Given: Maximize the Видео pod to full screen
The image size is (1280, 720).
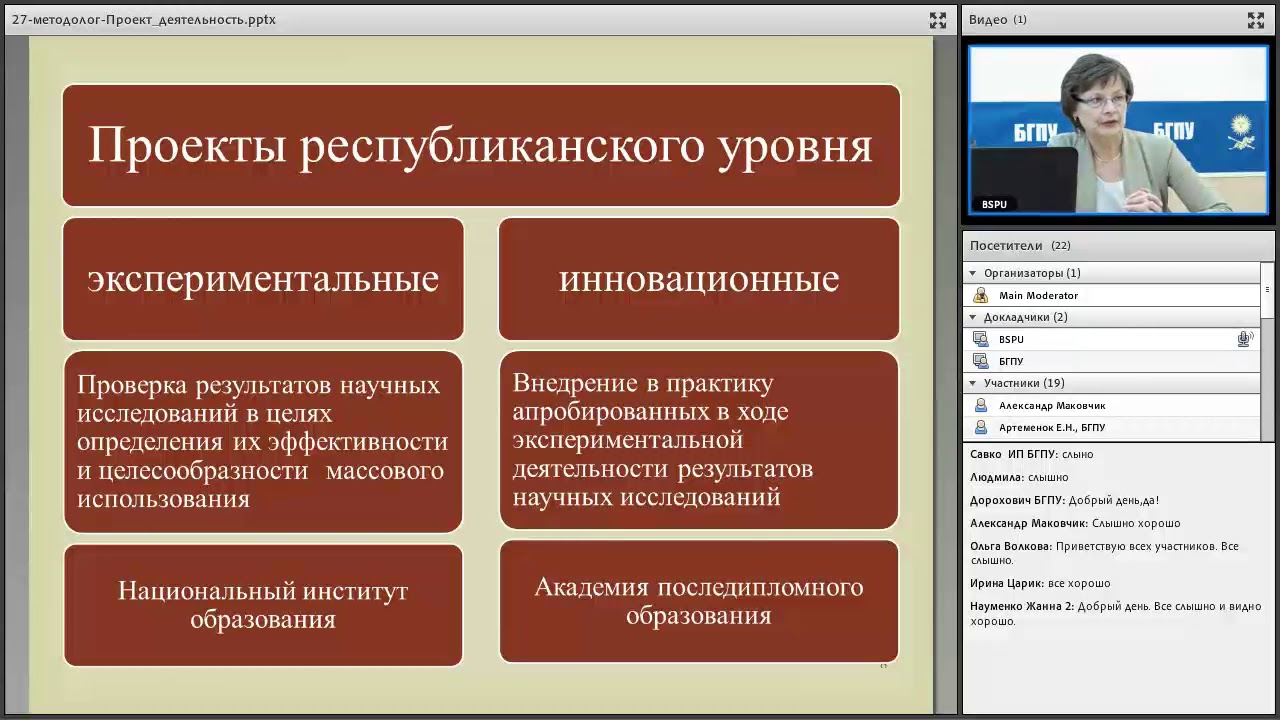Looking at the screenshot, I should [x=1256, y=20].
